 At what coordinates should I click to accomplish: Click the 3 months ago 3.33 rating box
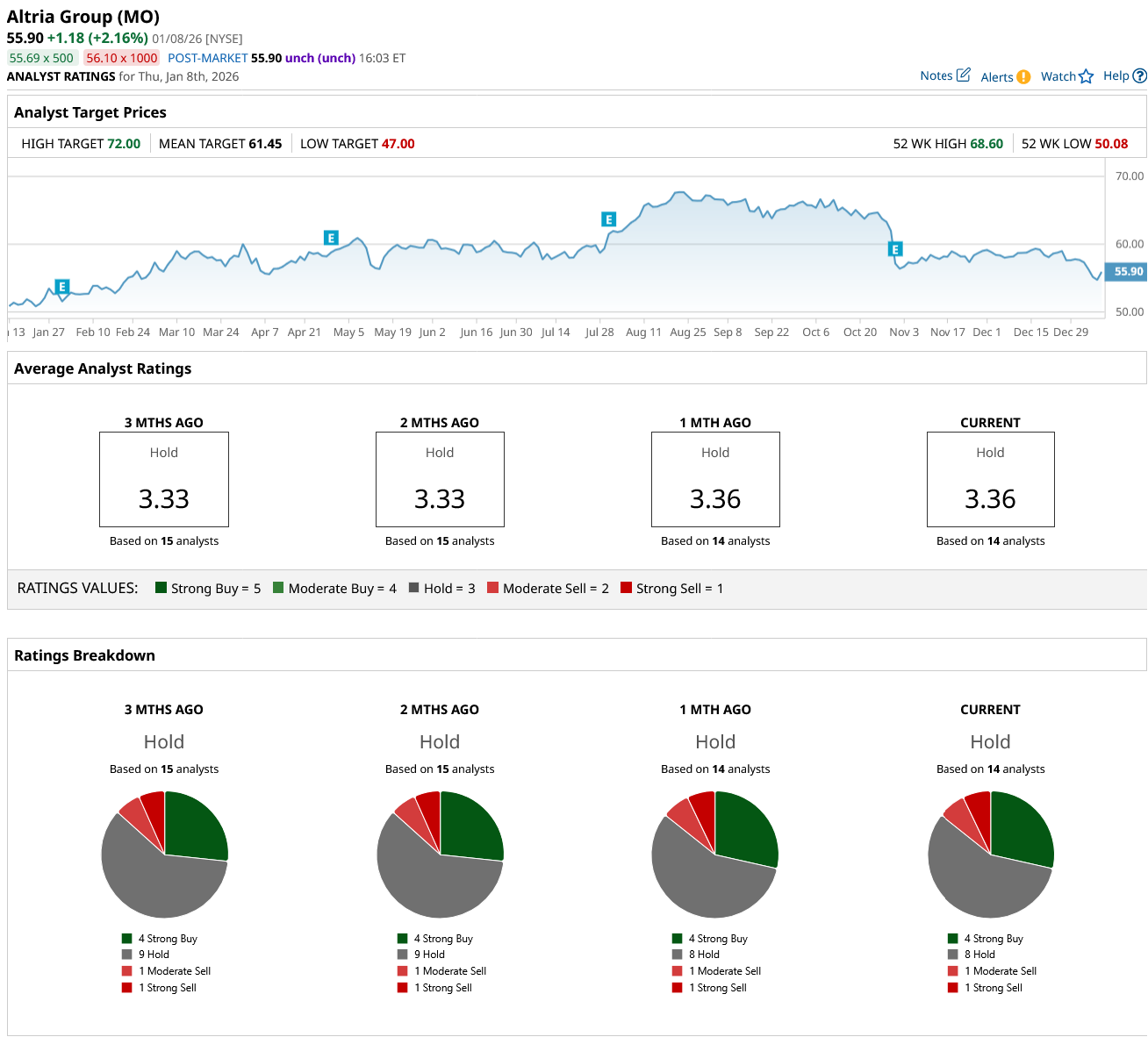click(x=164, y=479)
